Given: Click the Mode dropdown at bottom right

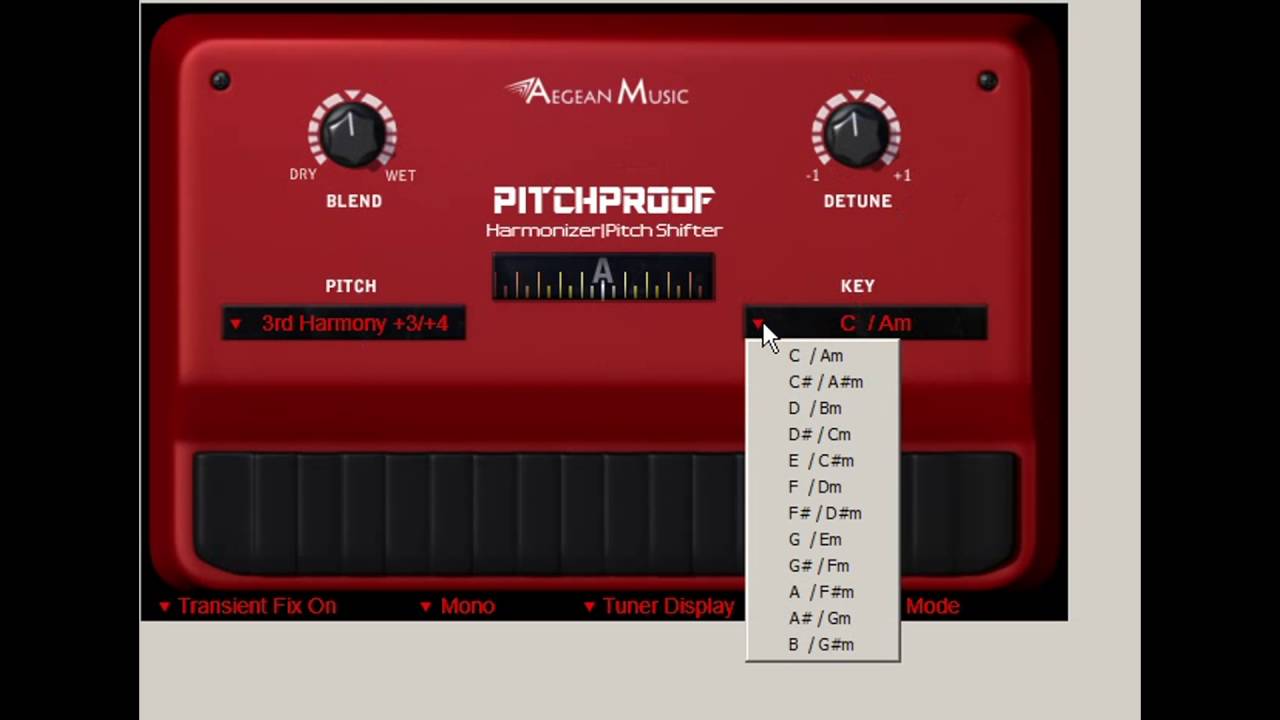Looking at the screenshot, I should [x=932, y=606].
